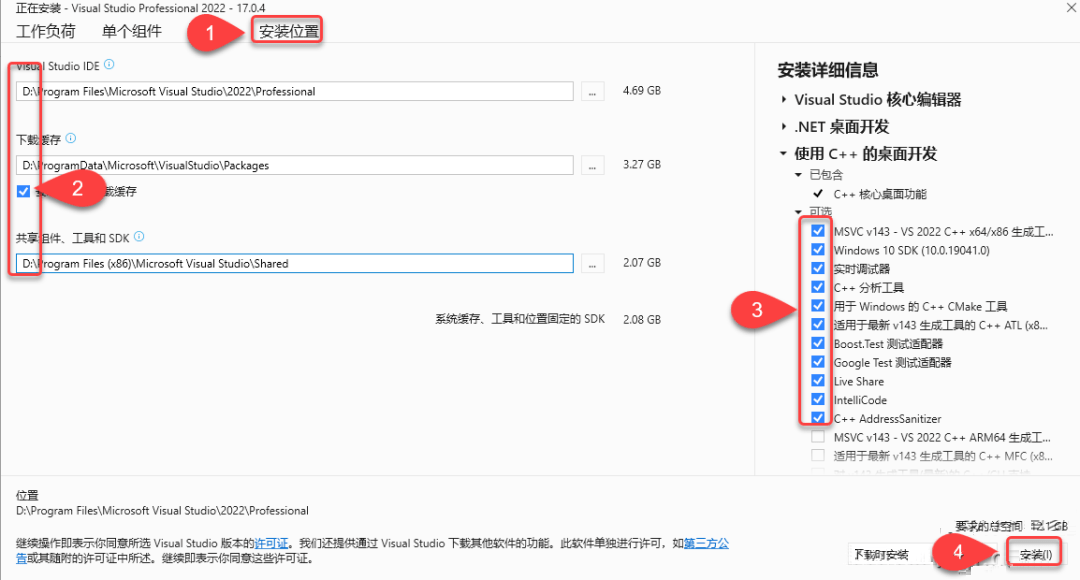Uncheck MSVC v143 x64/x86 build tools

[x=818, y=231]
